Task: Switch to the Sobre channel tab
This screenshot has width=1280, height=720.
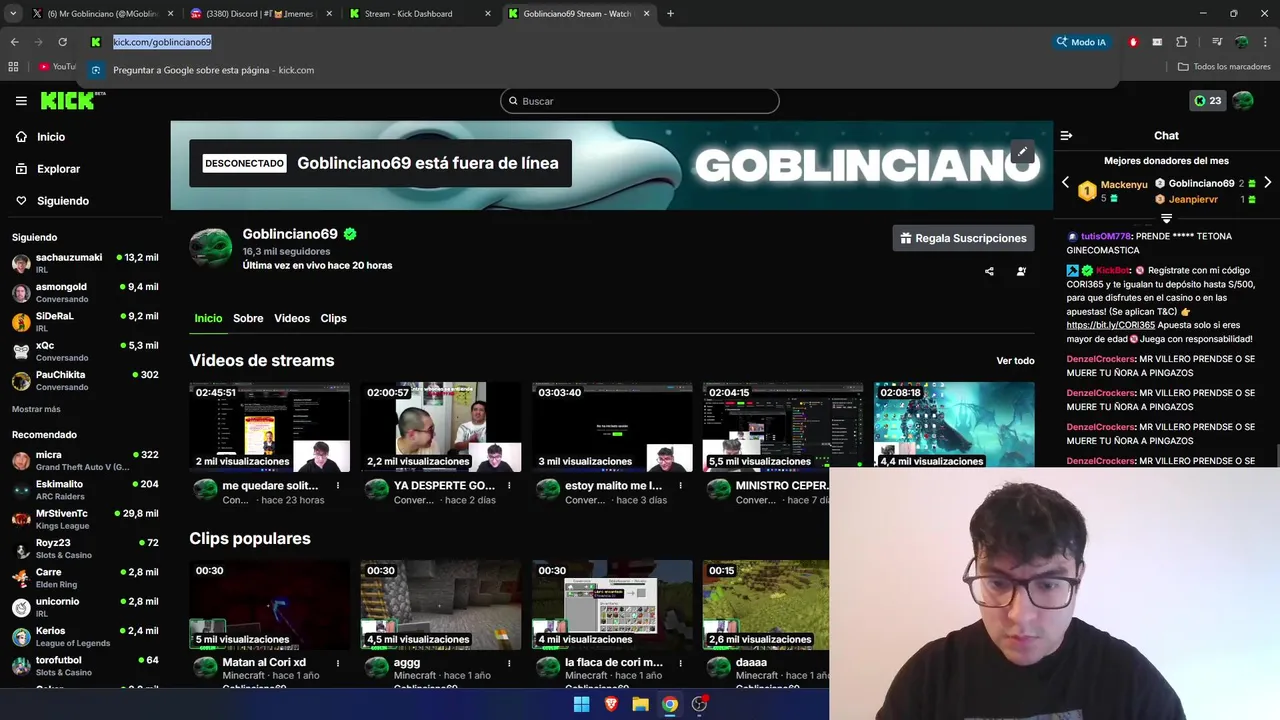Action: [x=248, y=318]
